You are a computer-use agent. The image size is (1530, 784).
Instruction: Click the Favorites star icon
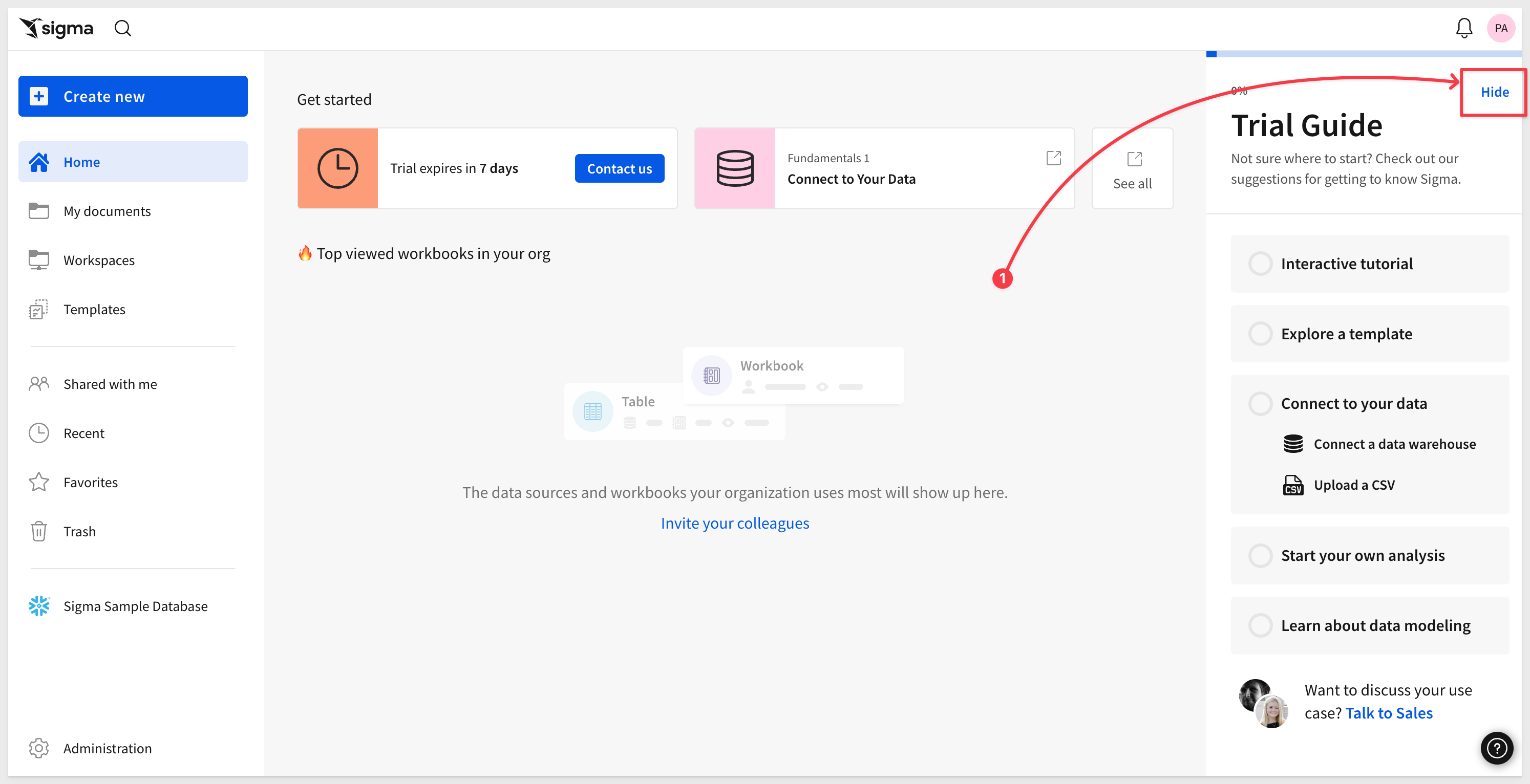click(x=39, y=482)
